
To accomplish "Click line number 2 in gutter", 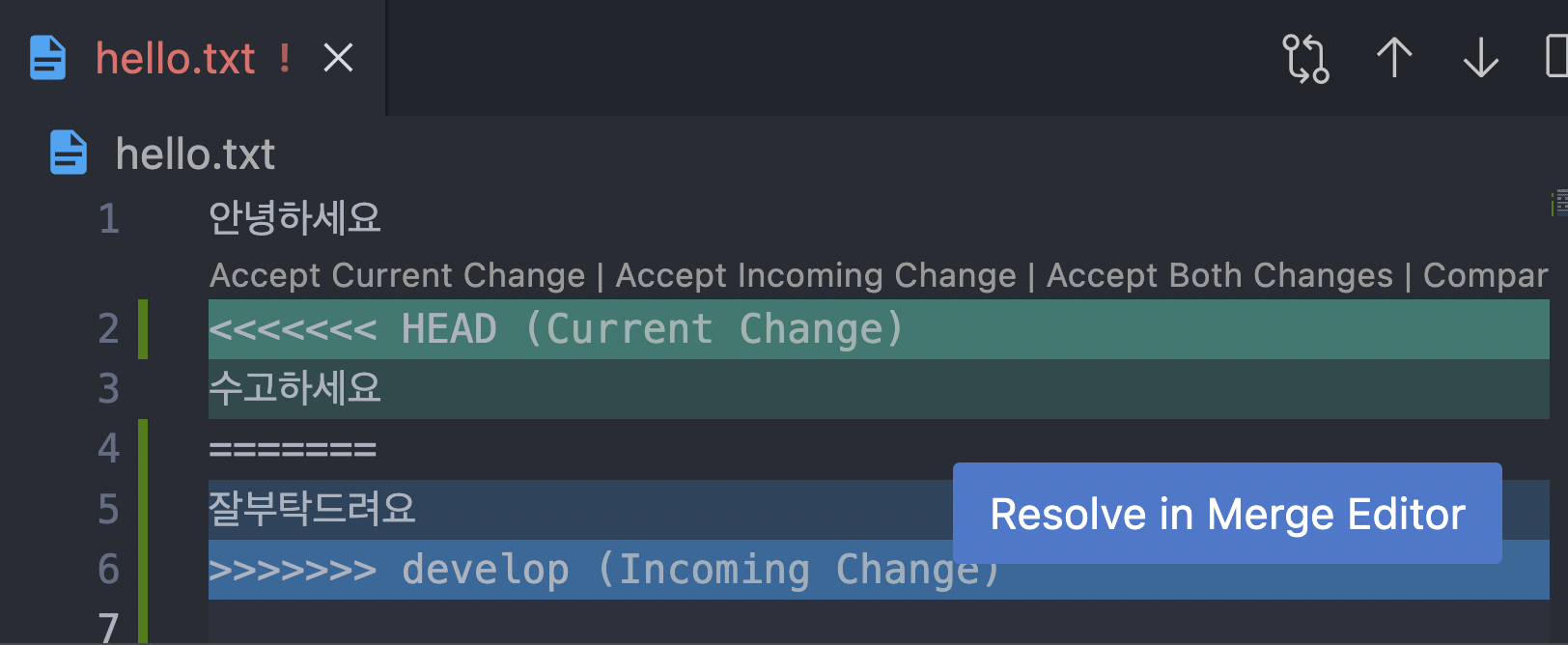I will pyautogui.click(x=108, y=329).
